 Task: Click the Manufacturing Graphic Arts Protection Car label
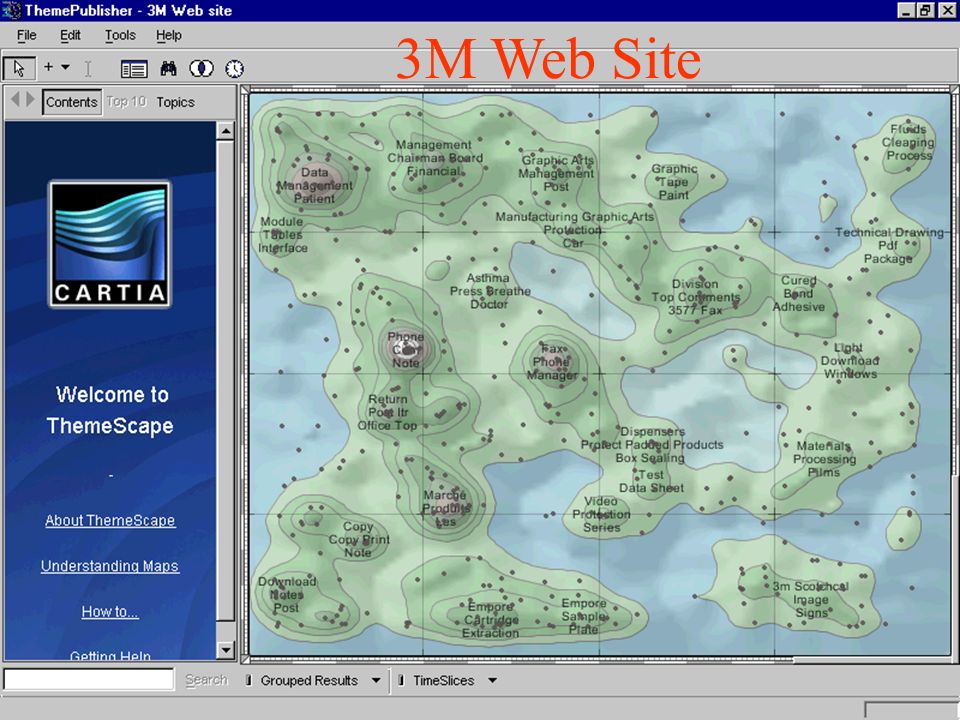(x=574, y=230)
